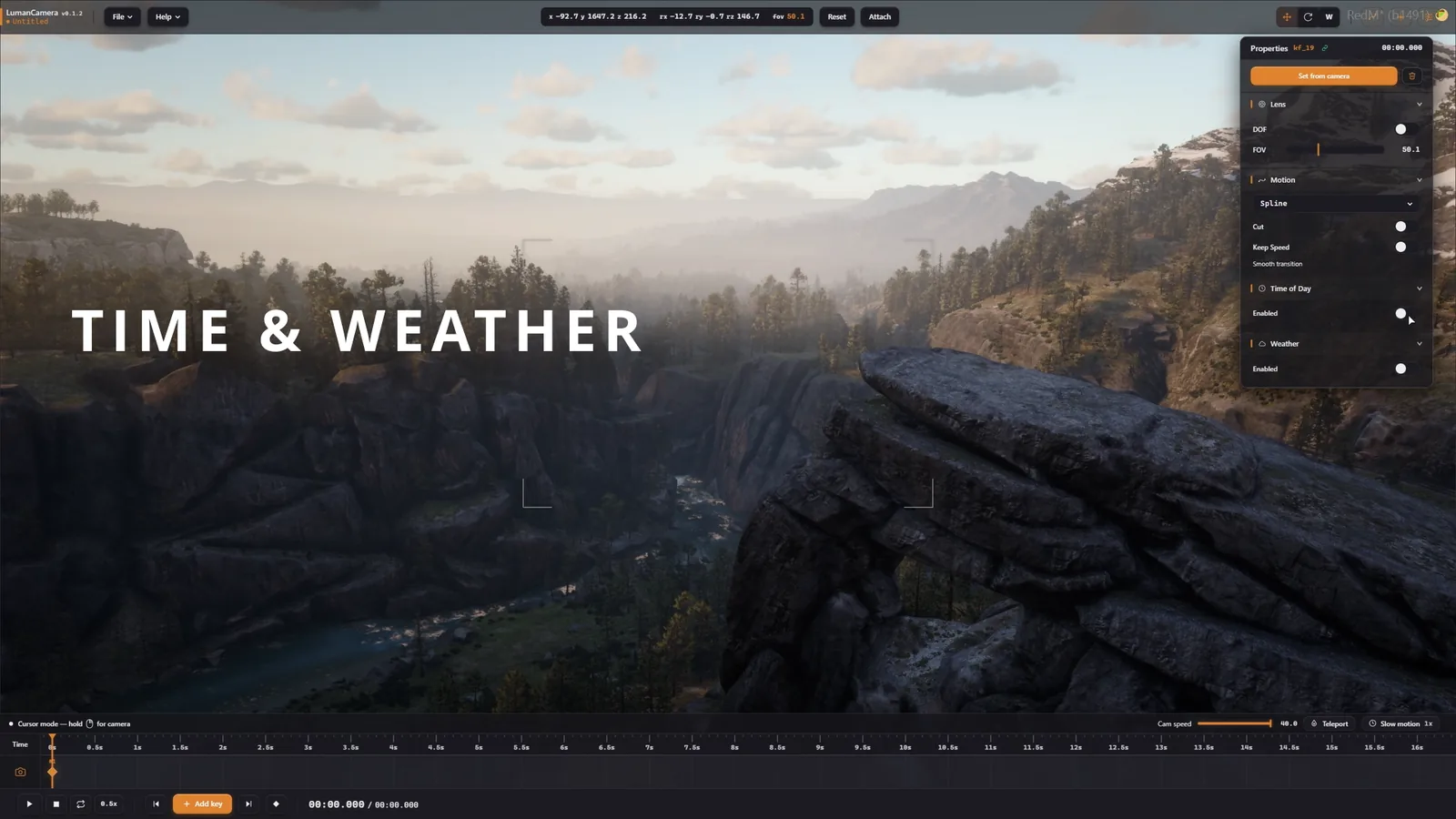This screenshot has width=1456, height=819.
Task: Click the Add key button
Action: pos(202,804)
